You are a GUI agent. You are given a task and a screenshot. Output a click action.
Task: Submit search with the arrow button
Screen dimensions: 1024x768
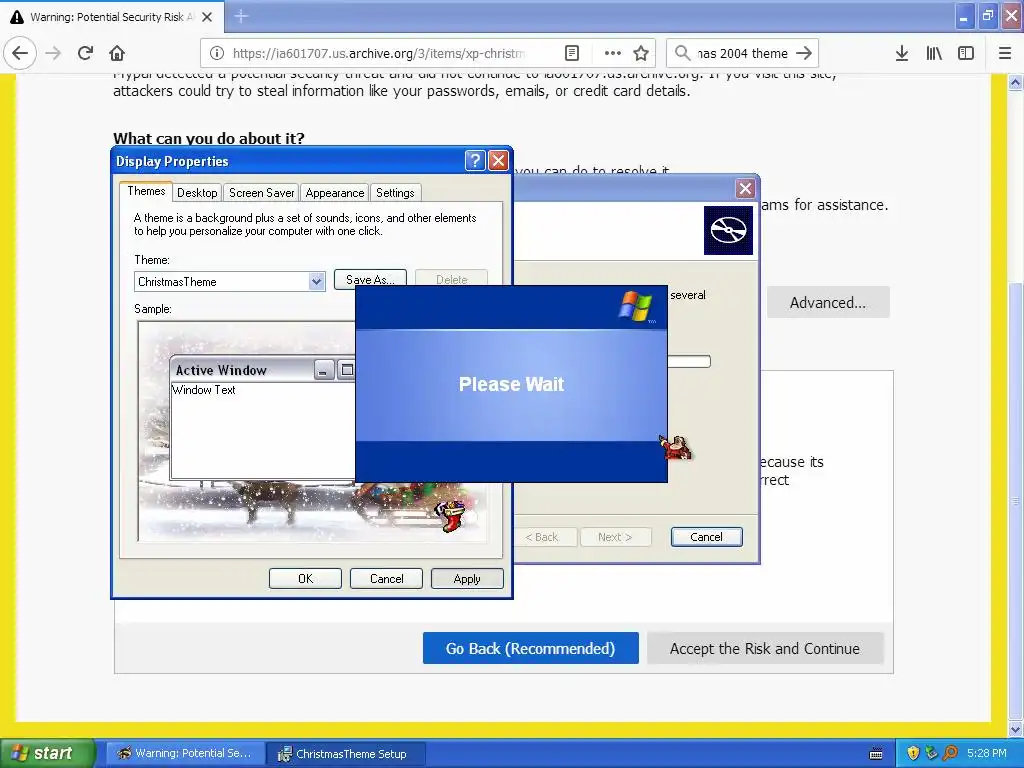pos(804,53)
